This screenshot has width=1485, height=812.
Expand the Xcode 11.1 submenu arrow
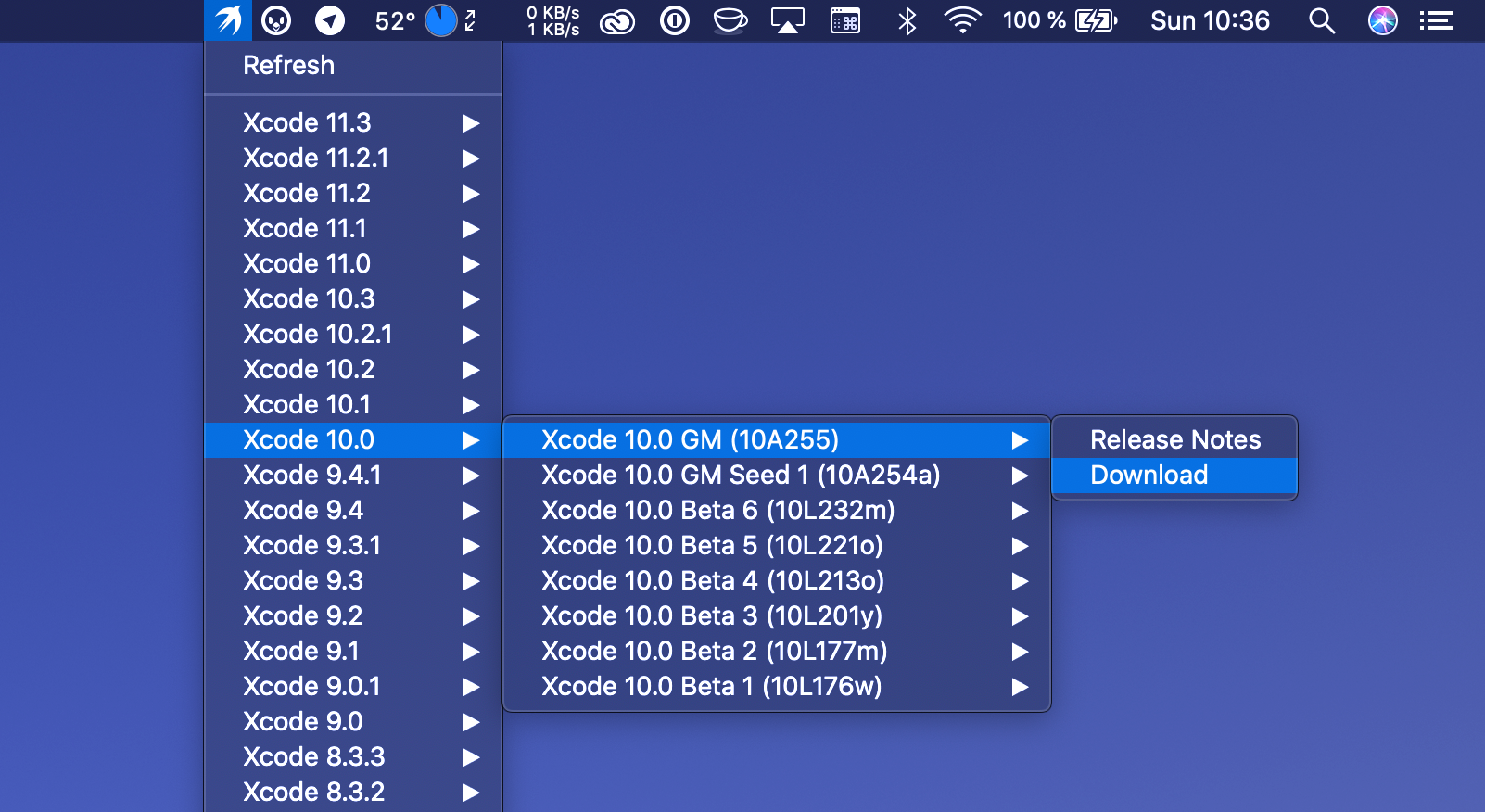[x=471, y=229]
